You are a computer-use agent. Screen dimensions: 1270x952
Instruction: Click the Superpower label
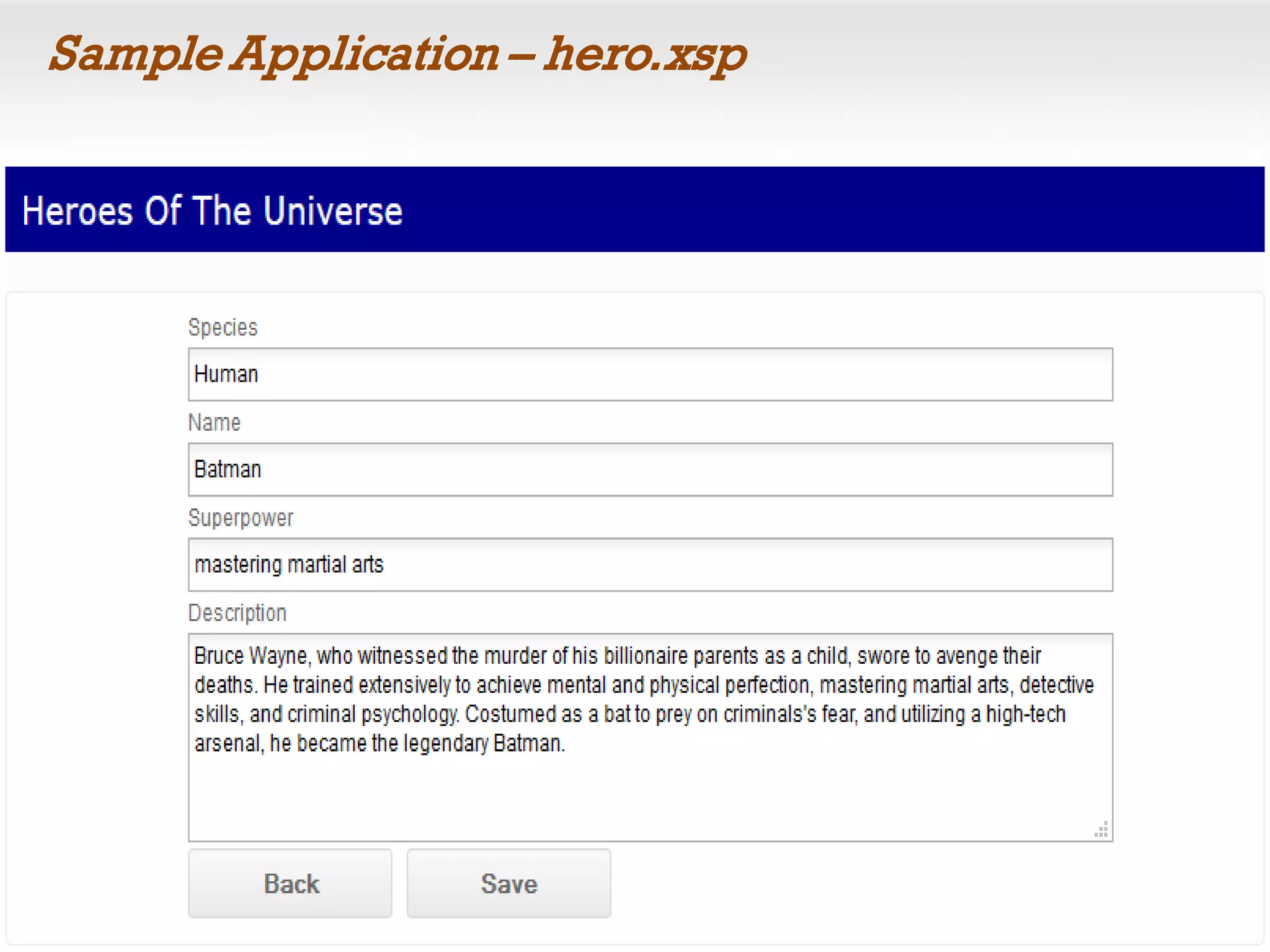pyautogui.click(x=241, y=518)
